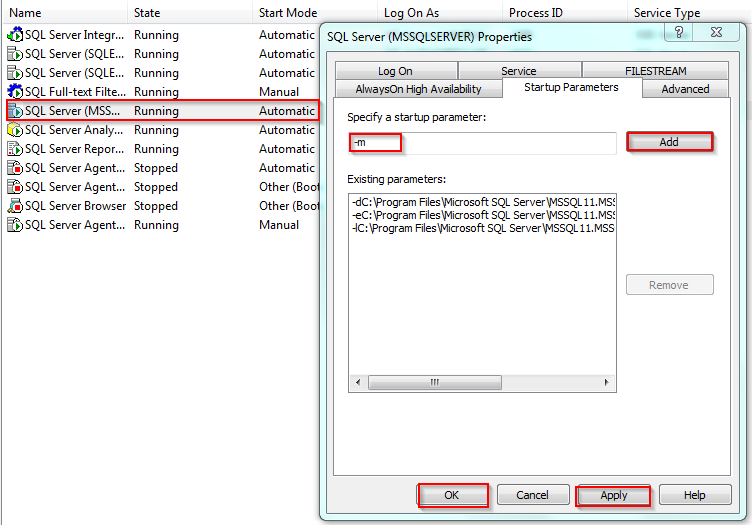
Task: Click the SQL Server Analysis Services icon
Action: click(15, 130)
